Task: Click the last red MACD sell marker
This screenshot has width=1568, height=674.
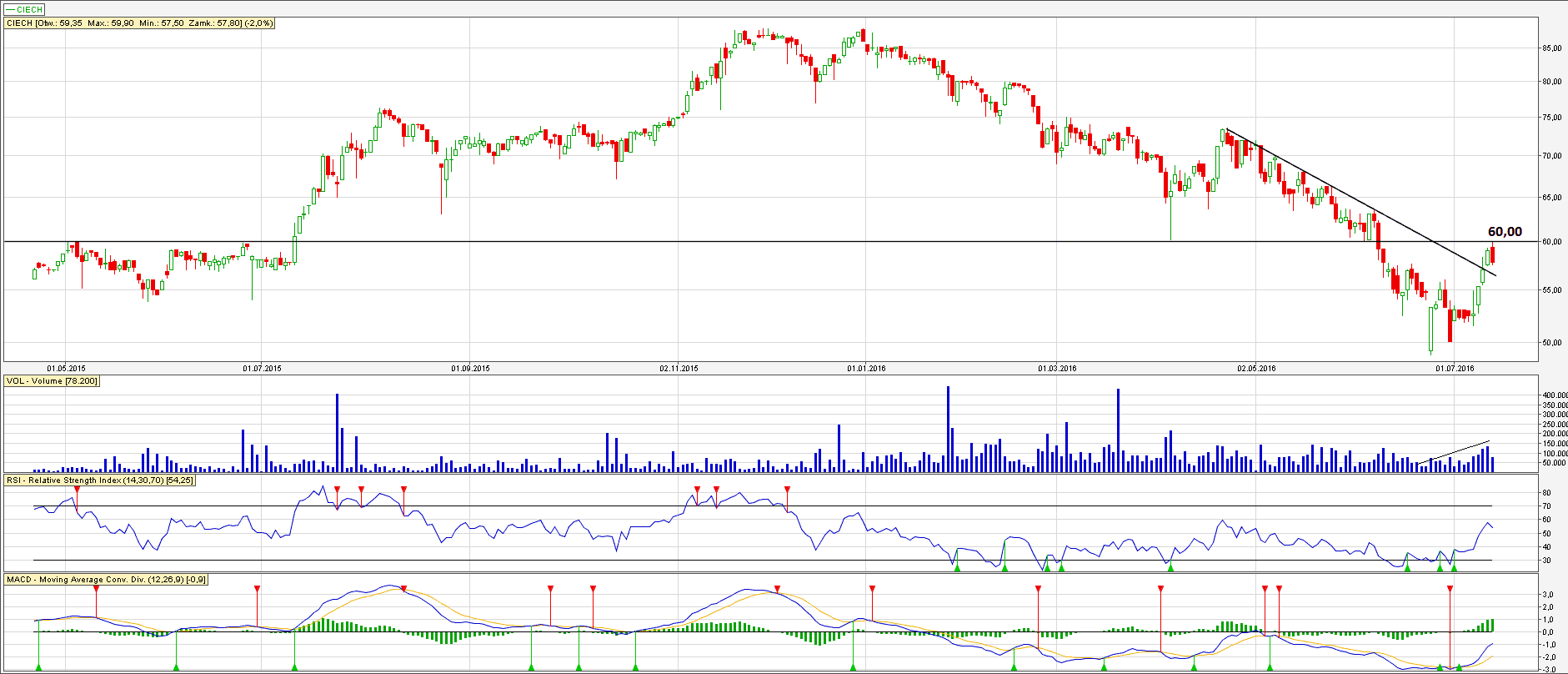Action: [1450, 589]
